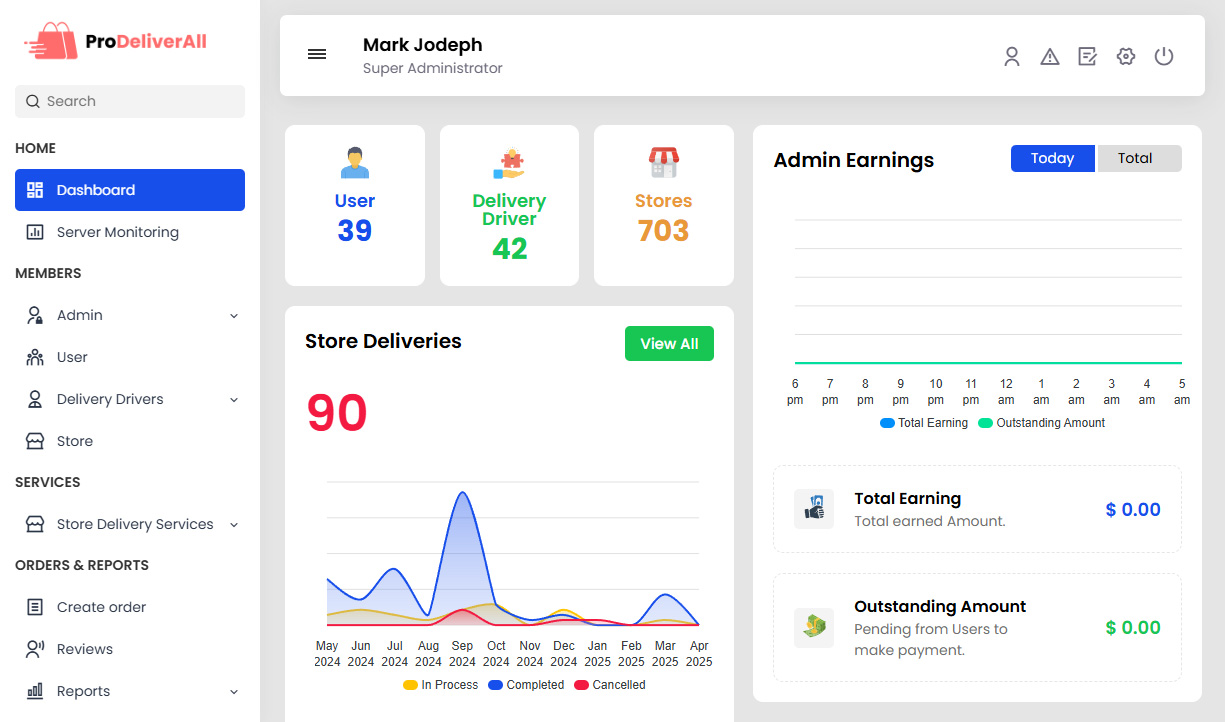
Task: Click the sidebar Search field
Action: point(130,101)
